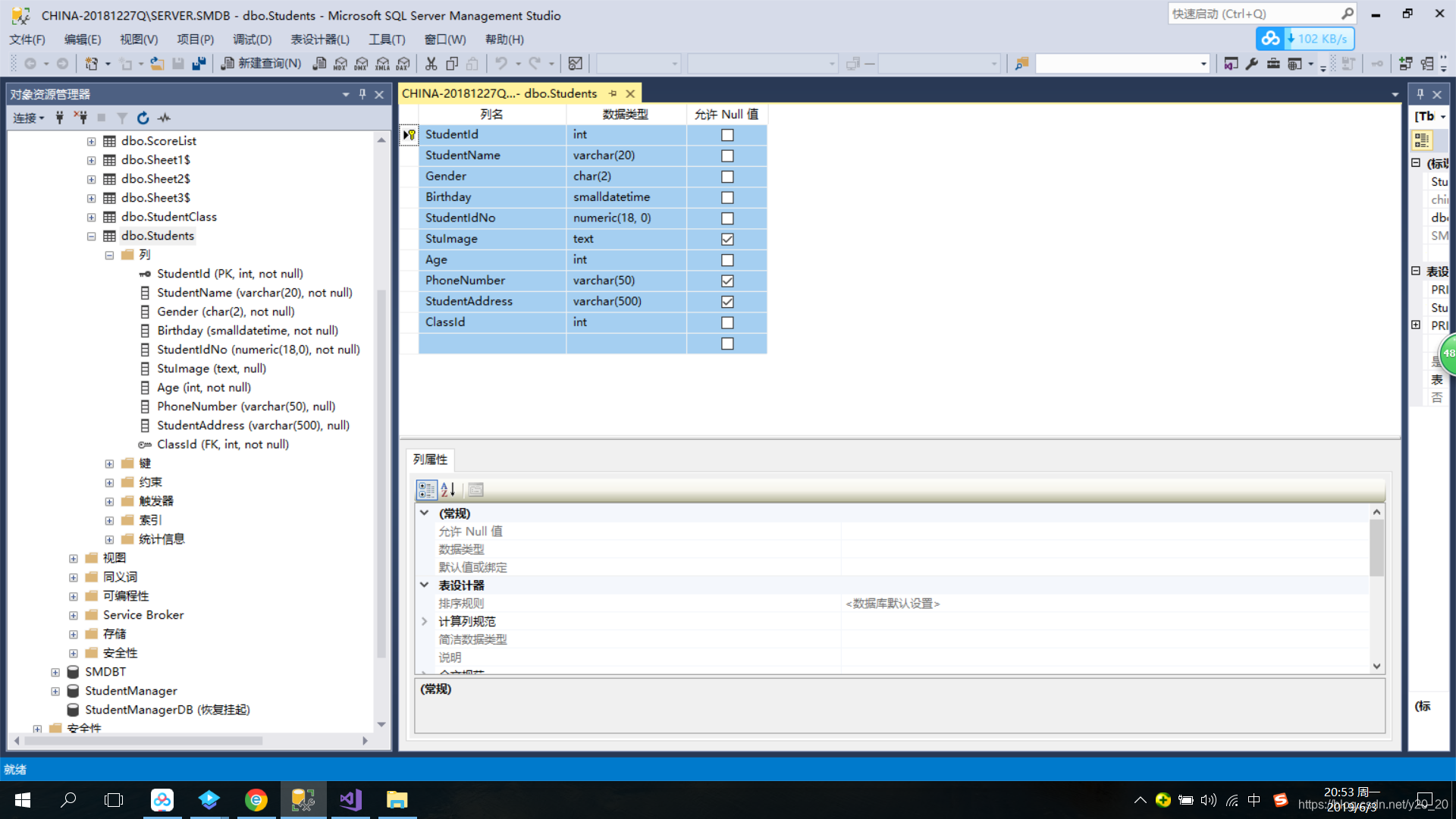Click the categorized view icon in column properties
This screenshot has height=819, width=1456.
(x=427, y=490)
